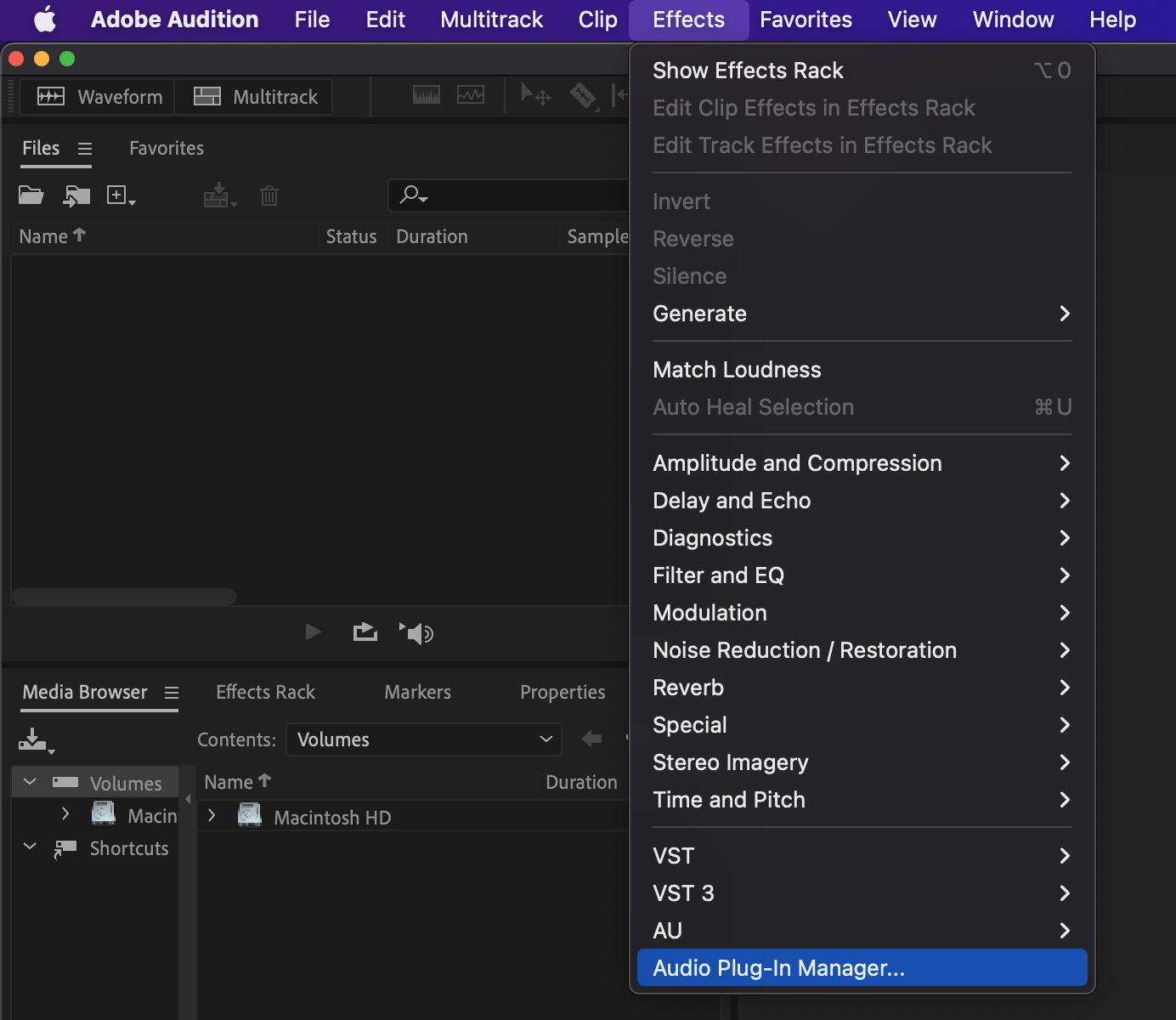Choose Match Loudness
The image size is (1176, 1020).
point(862,370)
